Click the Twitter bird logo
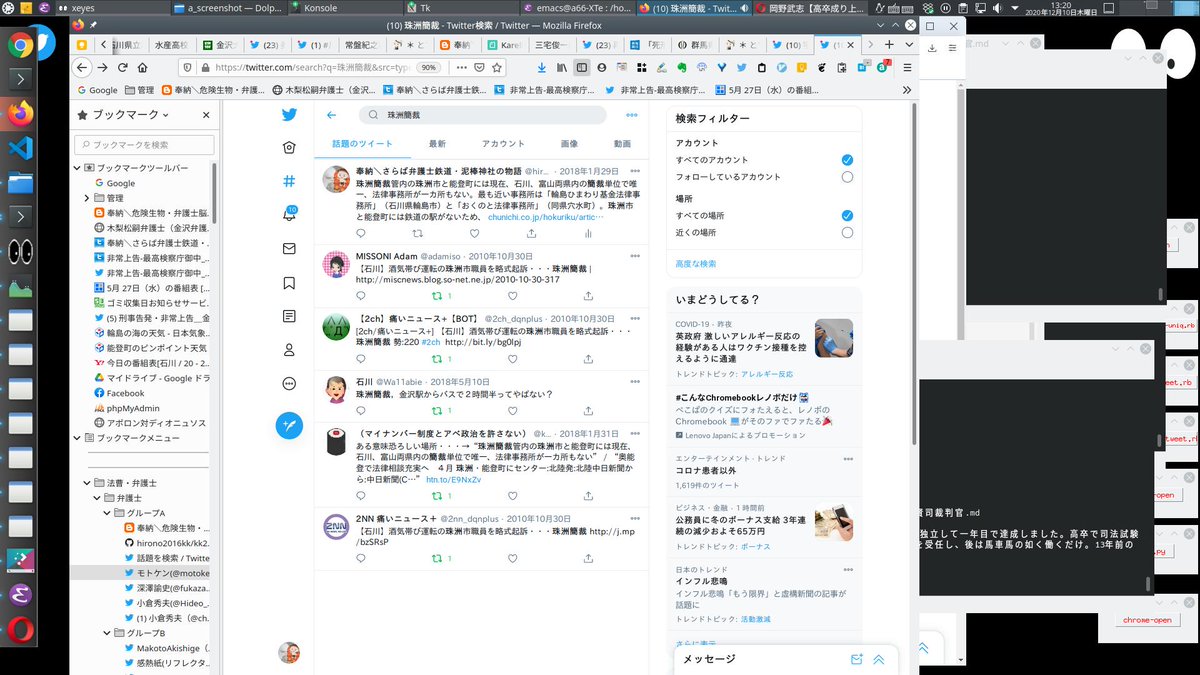 (x=289, y=114)
